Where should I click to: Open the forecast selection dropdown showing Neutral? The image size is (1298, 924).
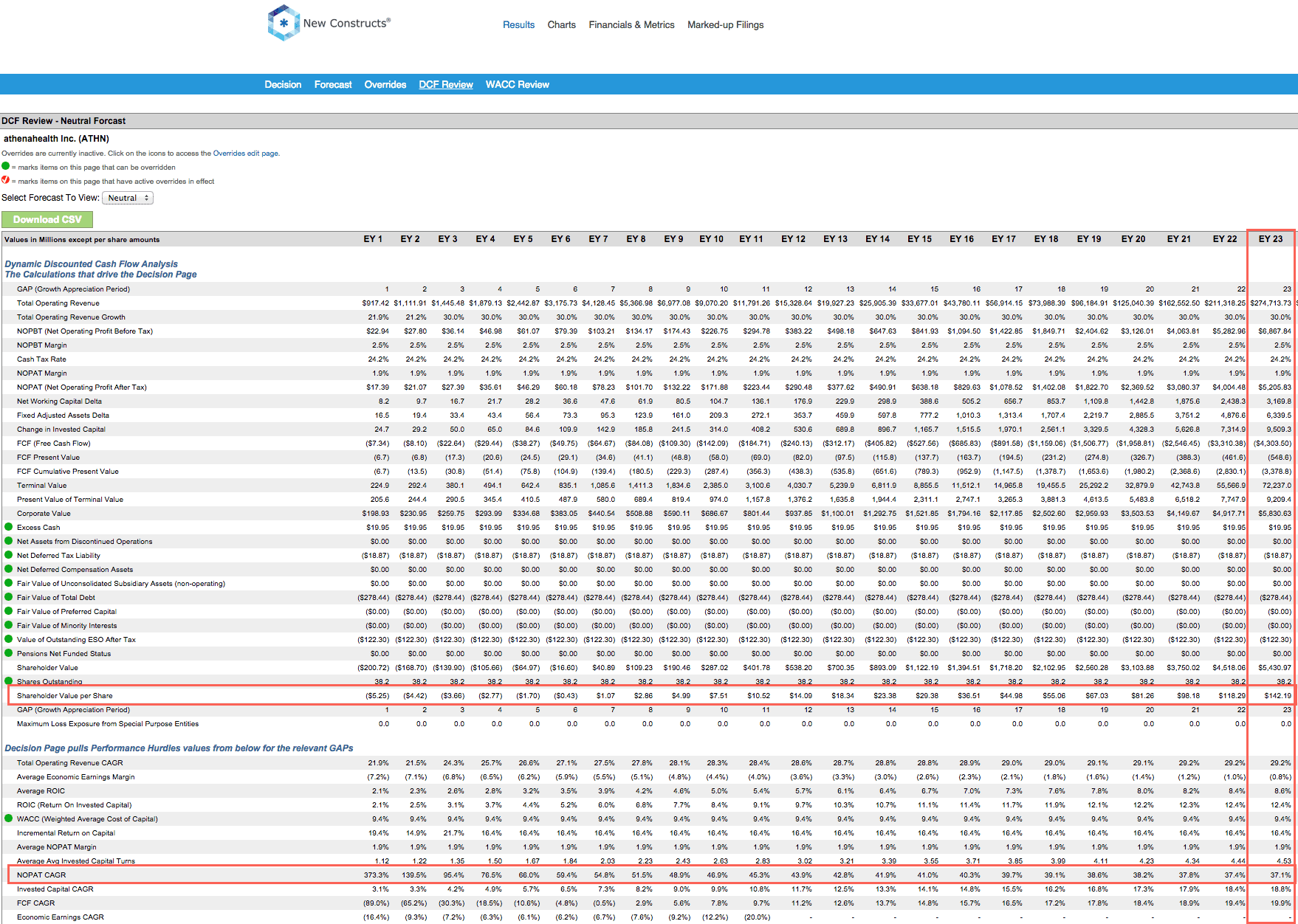127,198
